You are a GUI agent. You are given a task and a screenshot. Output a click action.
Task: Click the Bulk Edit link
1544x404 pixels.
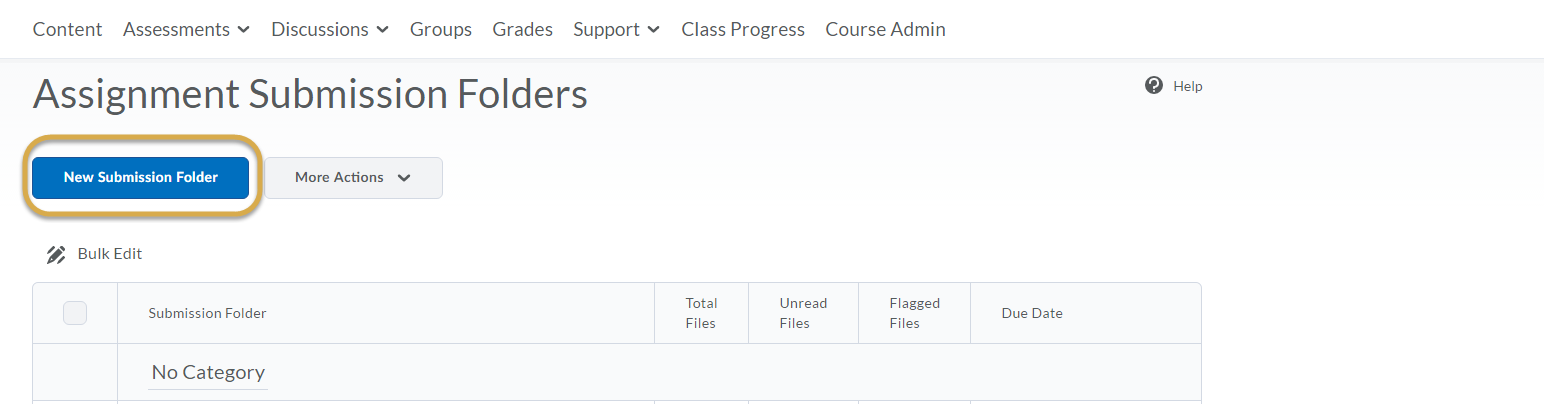[x=110, y=254]
